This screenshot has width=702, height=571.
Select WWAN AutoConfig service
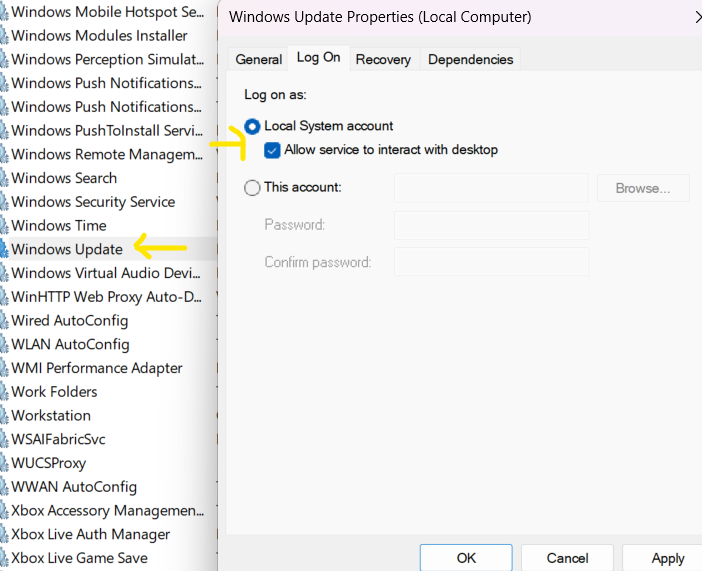coord(107,486)
